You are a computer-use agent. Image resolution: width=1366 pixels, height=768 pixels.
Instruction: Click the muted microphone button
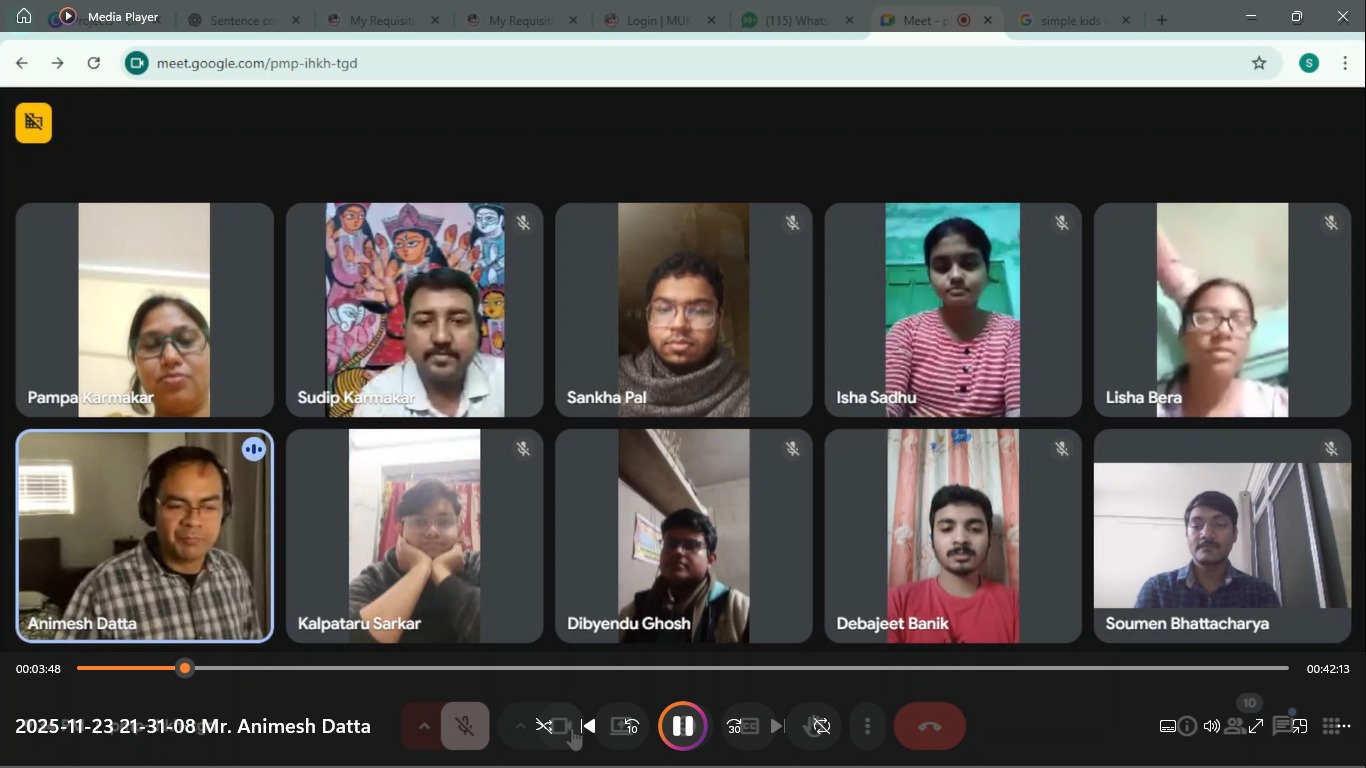coord(464,726)
